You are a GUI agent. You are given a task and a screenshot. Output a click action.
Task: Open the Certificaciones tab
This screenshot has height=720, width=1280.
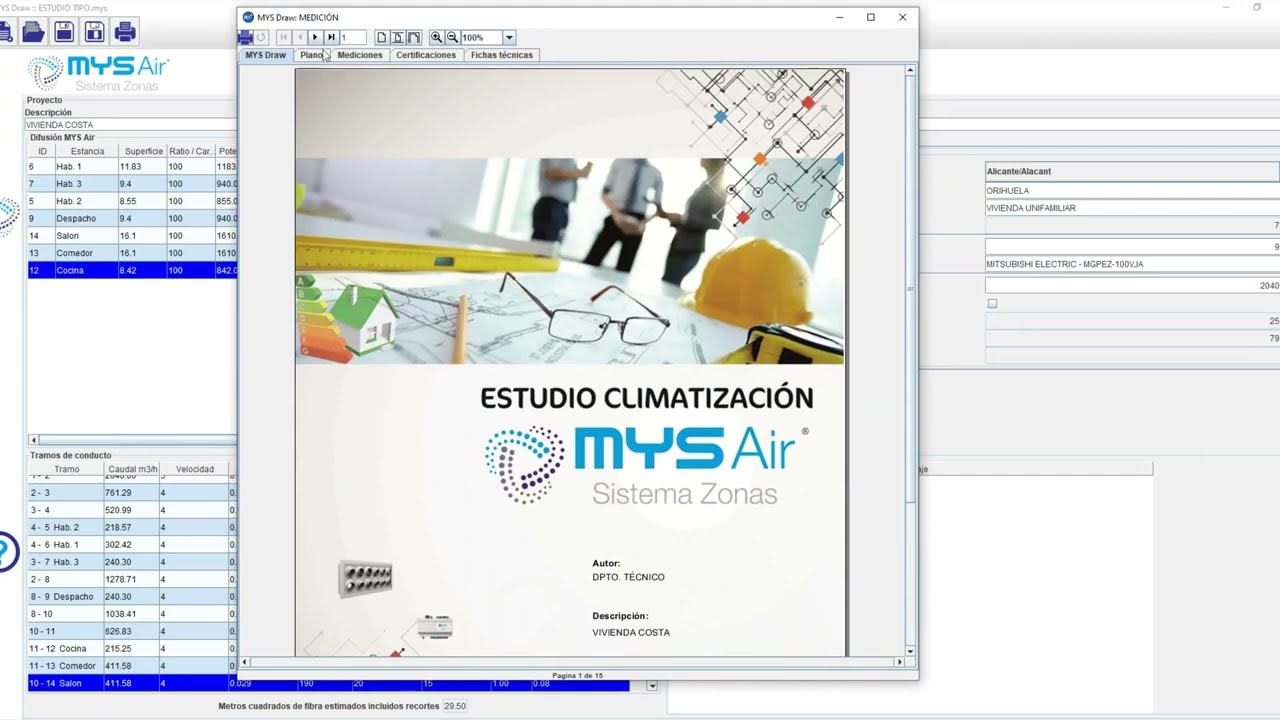pyautogui.click(x=426, y=55)
